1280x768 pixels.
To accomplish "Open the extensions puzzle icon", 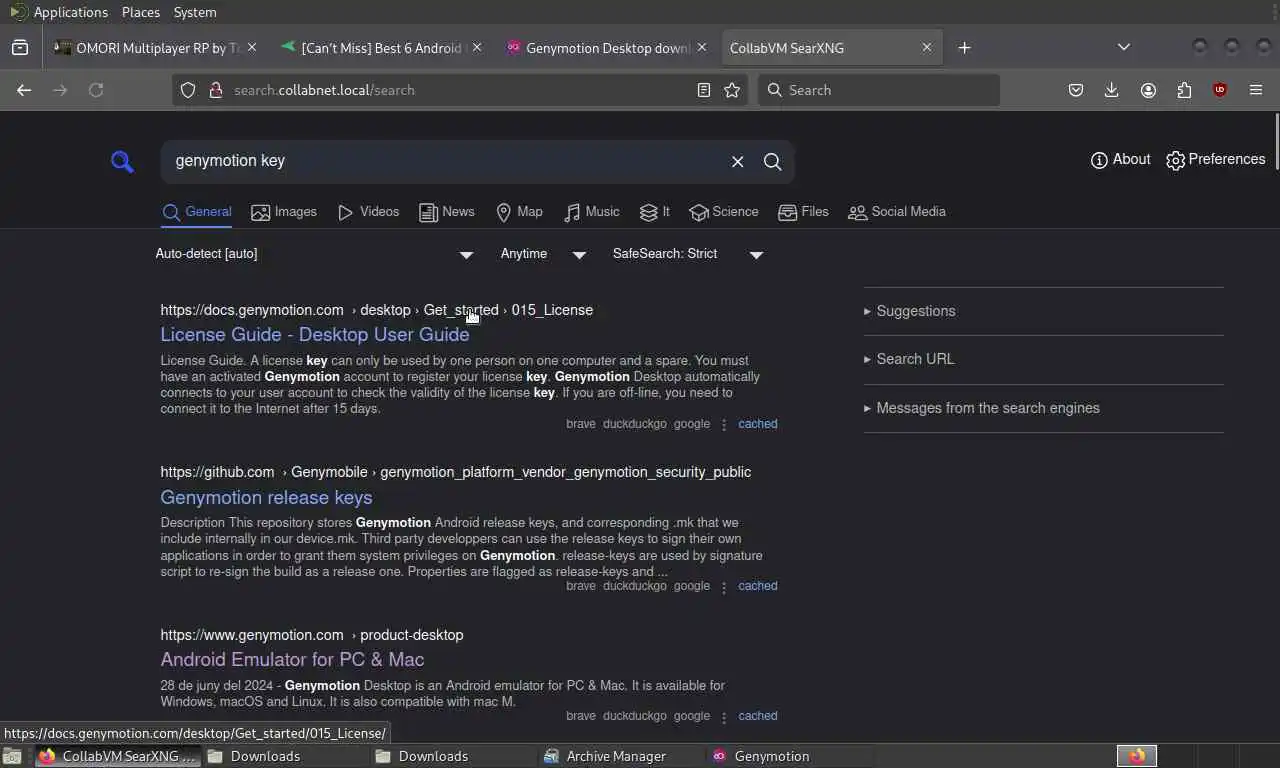I will pos(1184,90).
